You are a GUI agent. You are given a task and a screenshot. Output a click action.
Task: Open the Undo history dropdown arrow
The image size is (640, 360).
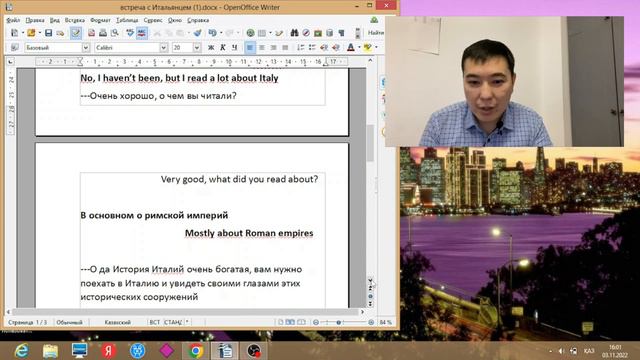221,33
